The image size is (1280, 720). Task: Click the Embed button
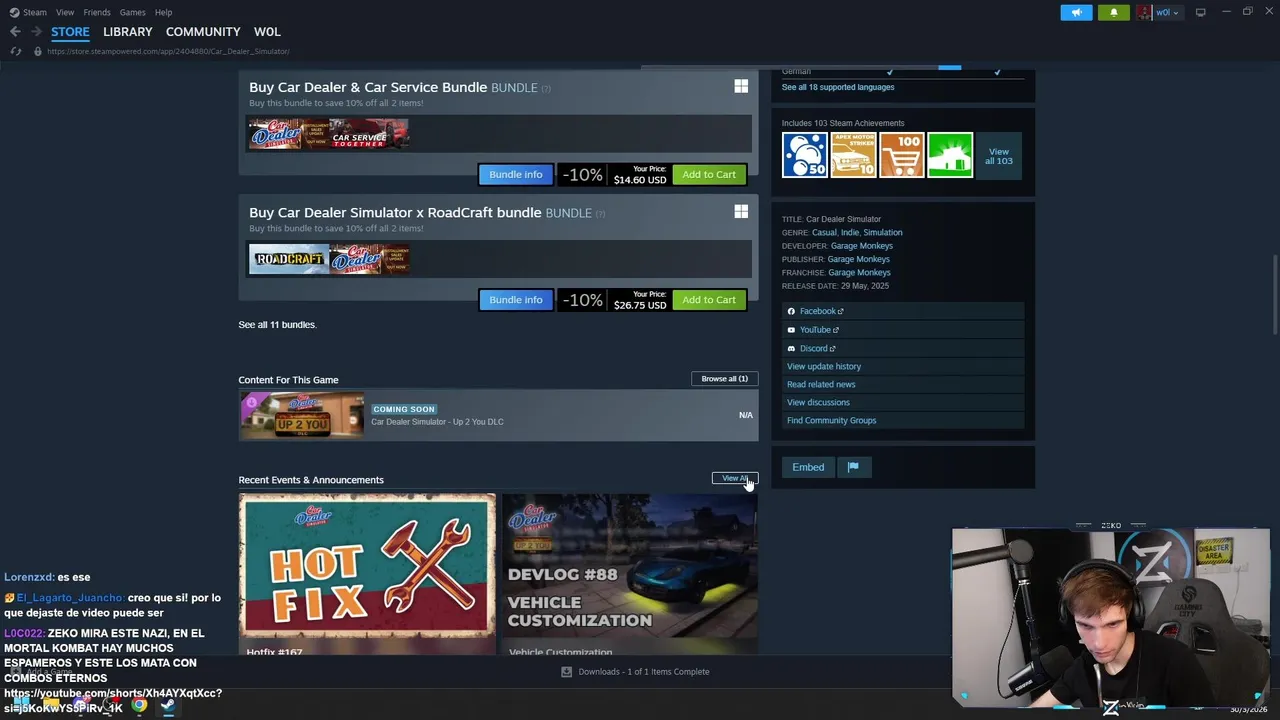point(808,467)
